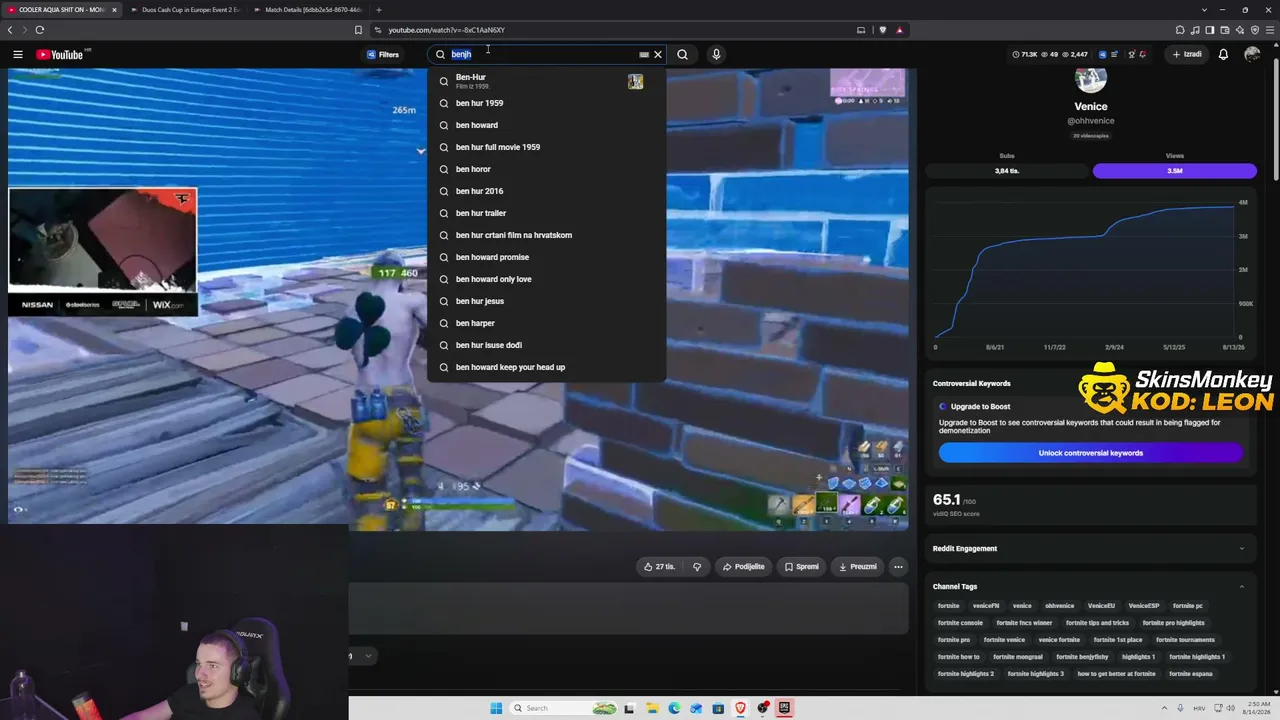Select 'ben howard only love' suggestion
1280x720 pixels.
point(546,279)
